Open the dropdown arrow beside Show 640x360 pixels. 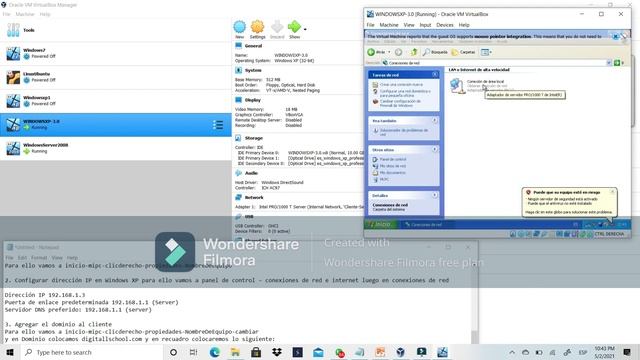pos(305,29)
